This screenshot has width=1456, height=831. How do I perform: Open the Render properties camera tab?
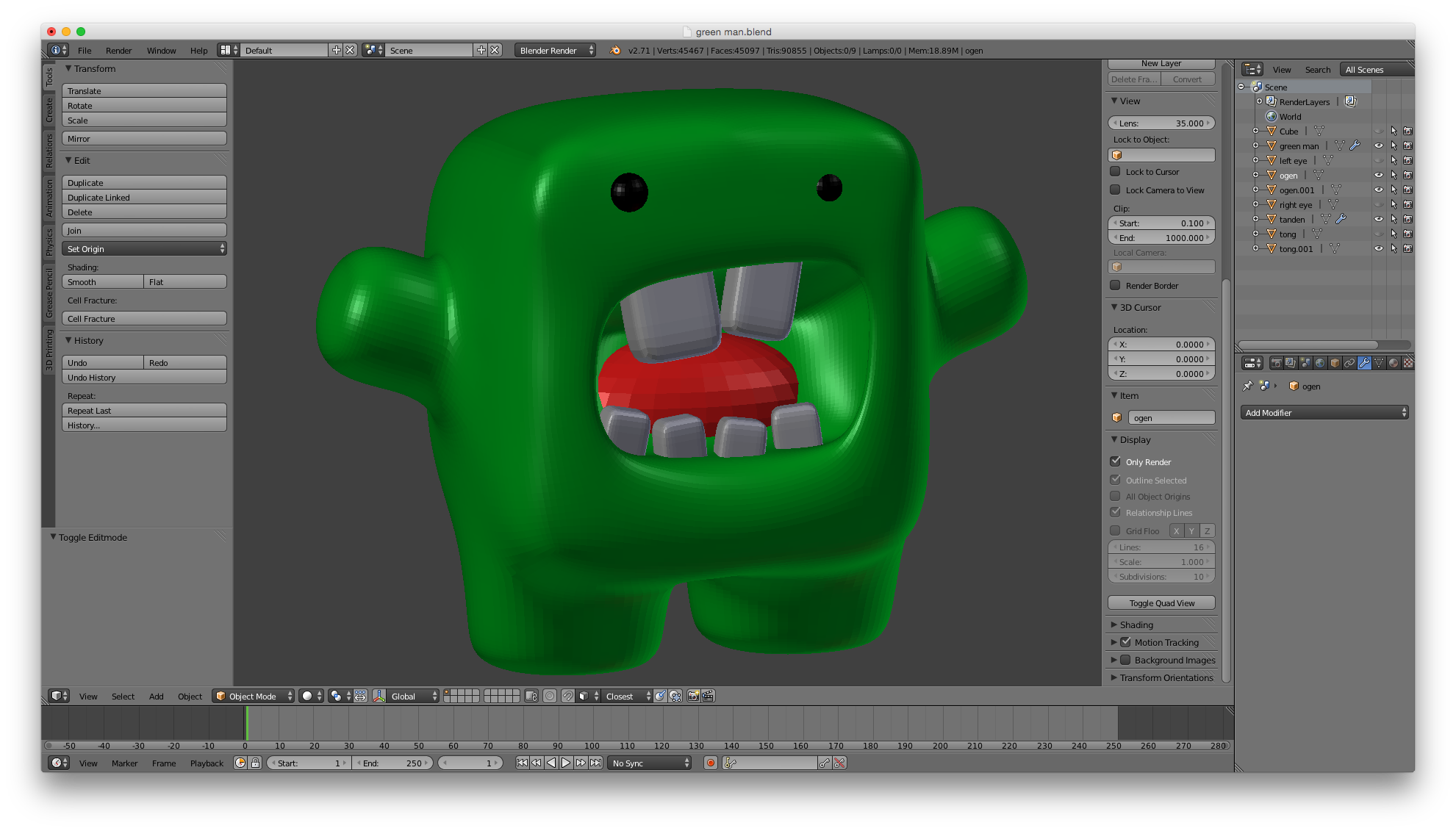[x=1277, y=363]
